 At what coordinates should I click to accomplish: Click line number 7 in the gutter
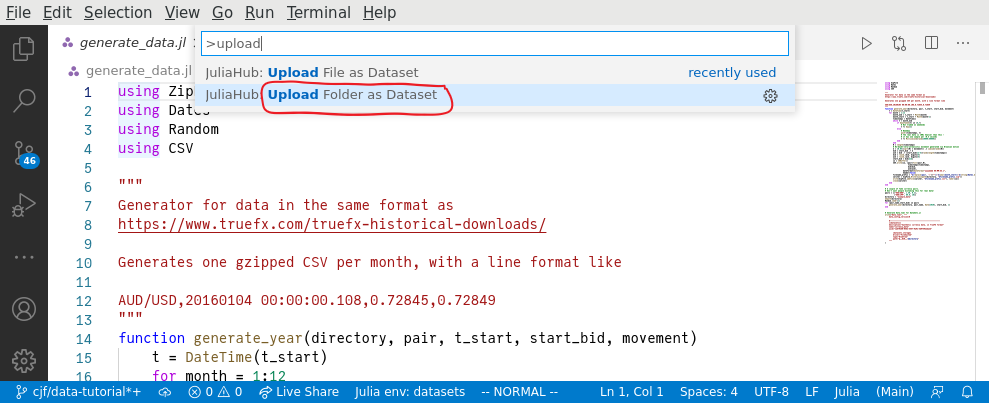click(x=87, y=206)
